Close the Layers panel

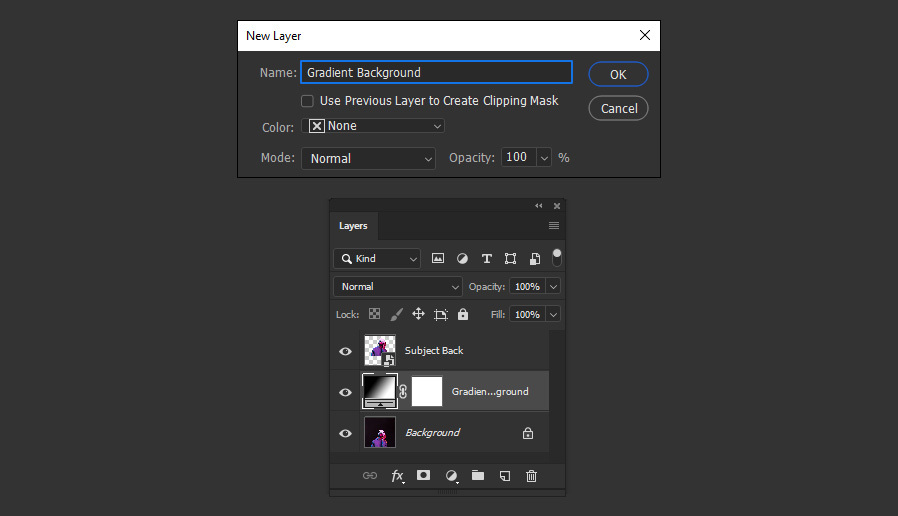(x=557, y=206)
